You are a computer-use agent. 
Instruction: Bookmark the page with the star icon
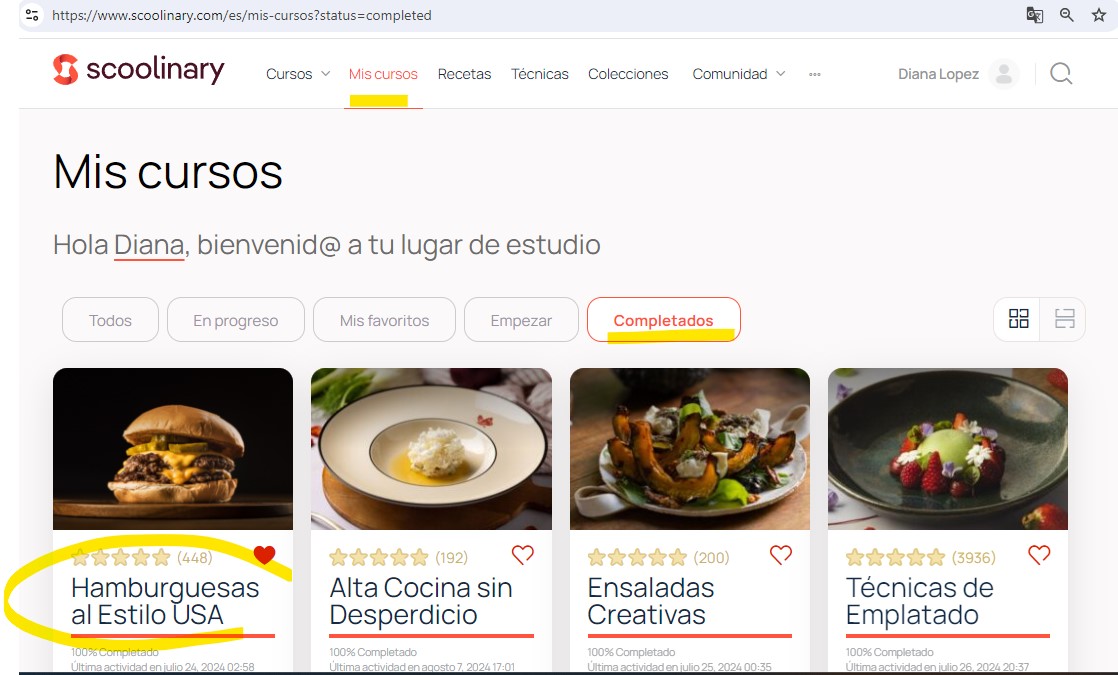click(x=1097, y=16)
